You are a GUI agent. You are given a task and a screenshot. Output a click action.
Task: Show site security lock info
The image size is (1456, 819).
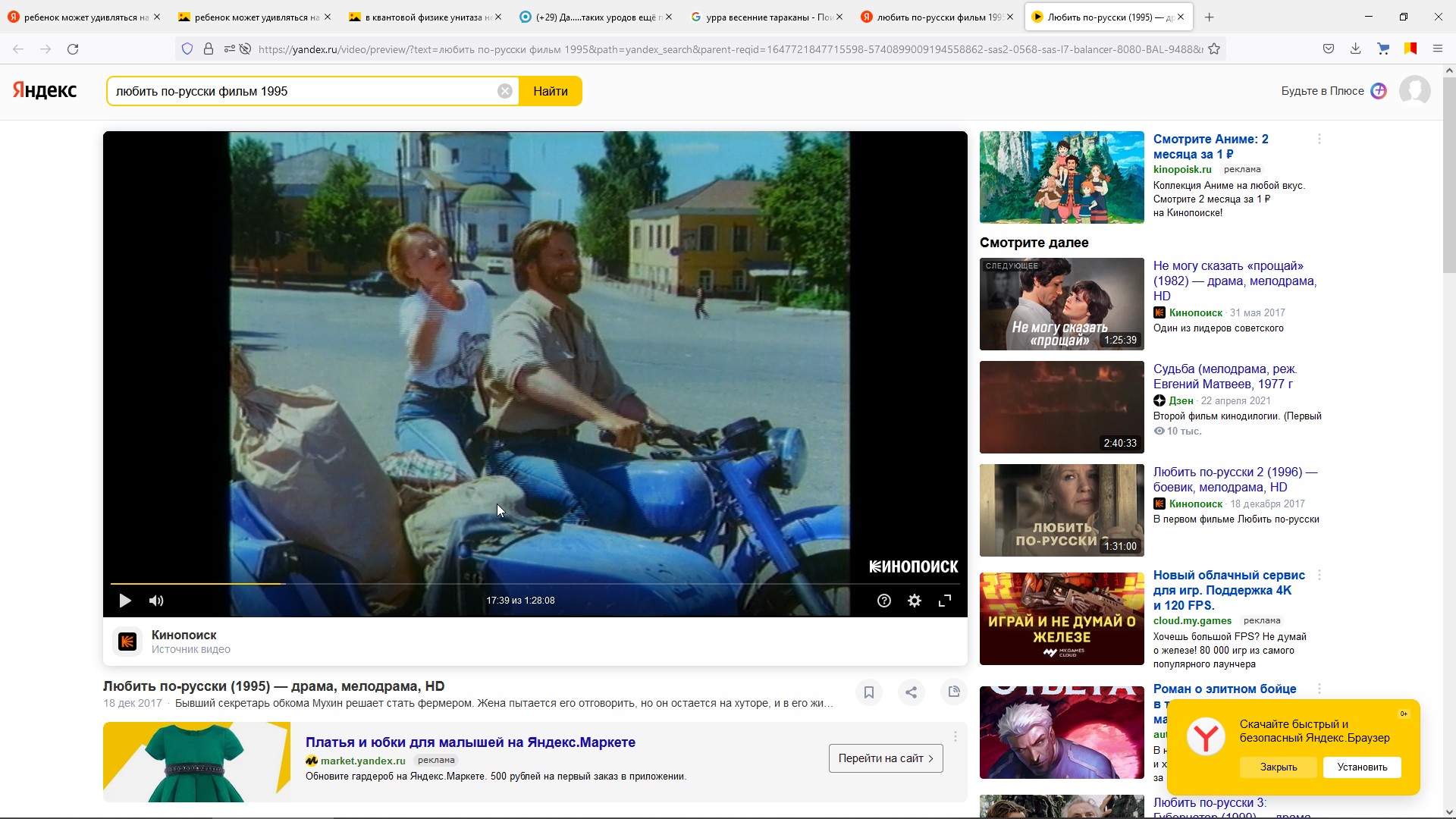click(x=209, y=49)
